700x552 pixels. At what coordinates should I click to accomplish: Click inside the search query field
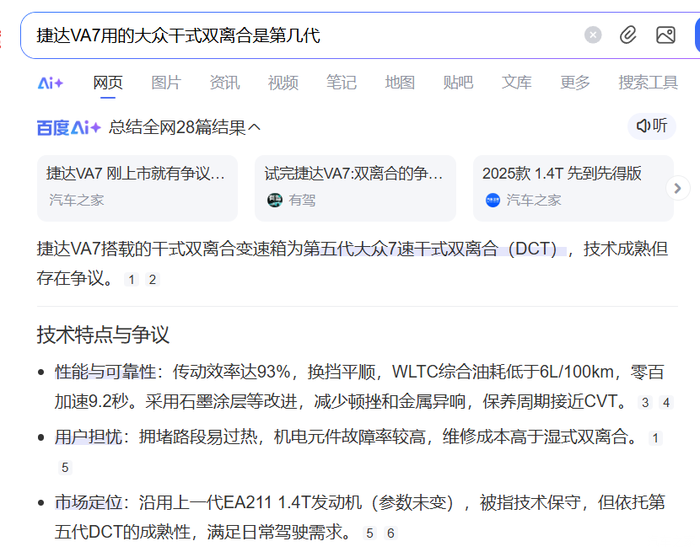[x=300, y=35]
